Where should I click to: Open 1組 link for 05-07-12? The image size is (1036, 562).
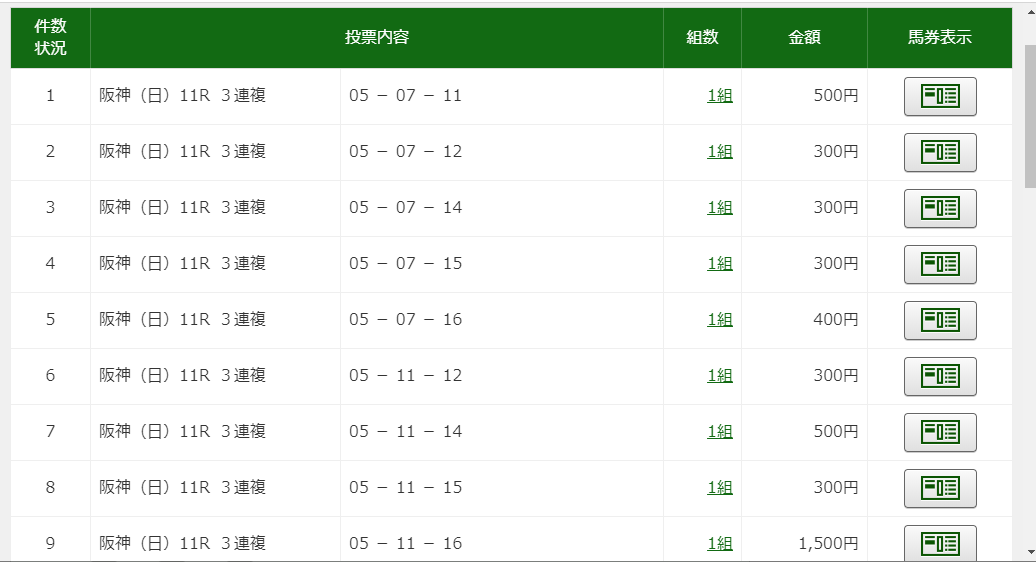click(720, 152)
